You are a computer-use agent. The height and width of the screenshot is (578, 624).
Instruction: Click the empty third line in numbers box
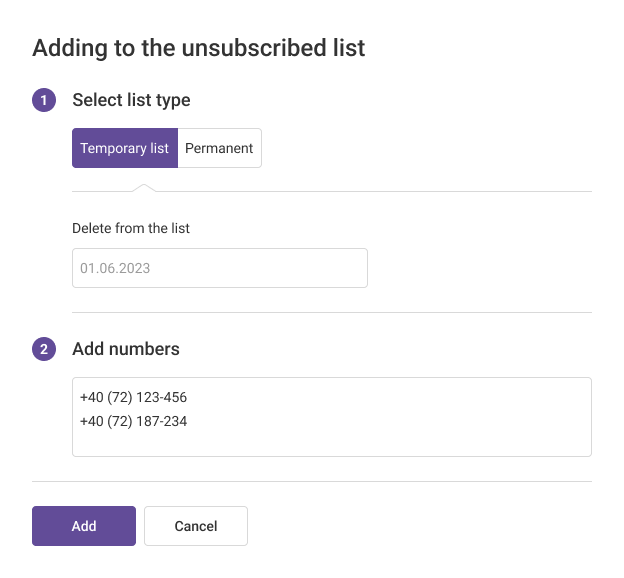[330, 443]
